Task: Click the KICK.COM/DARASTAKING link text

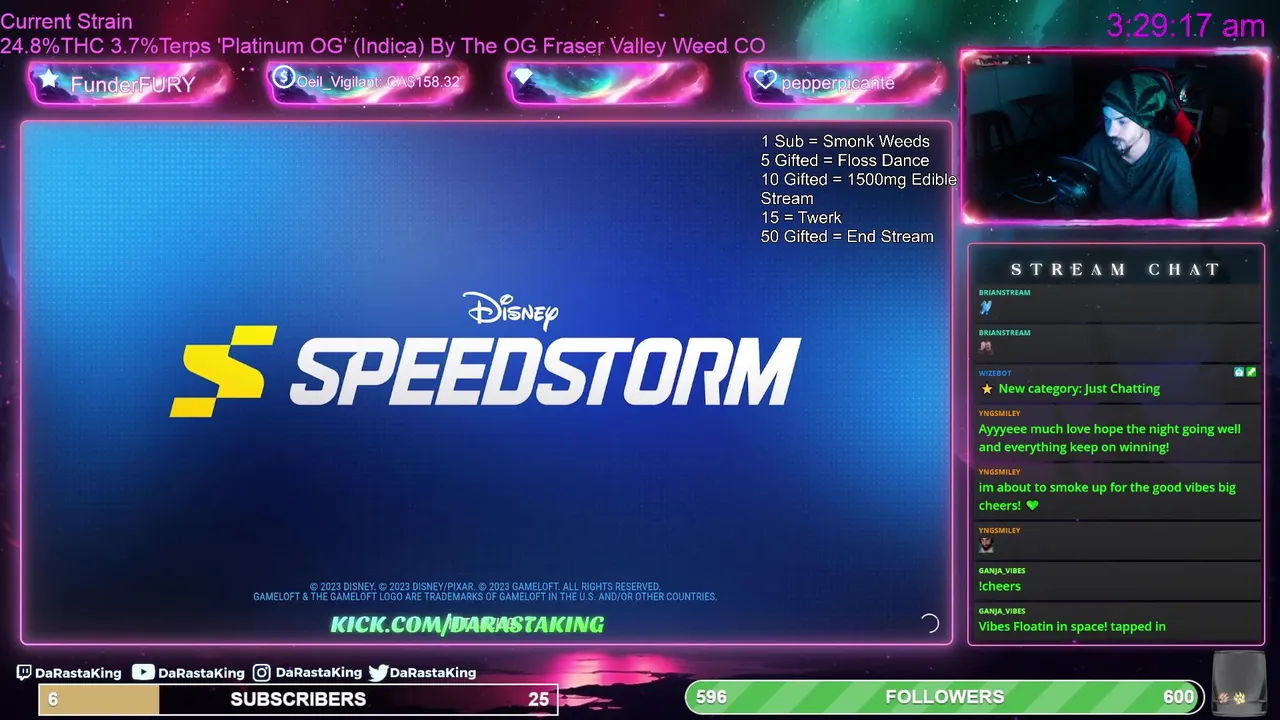Action: (x=467, y=625)
